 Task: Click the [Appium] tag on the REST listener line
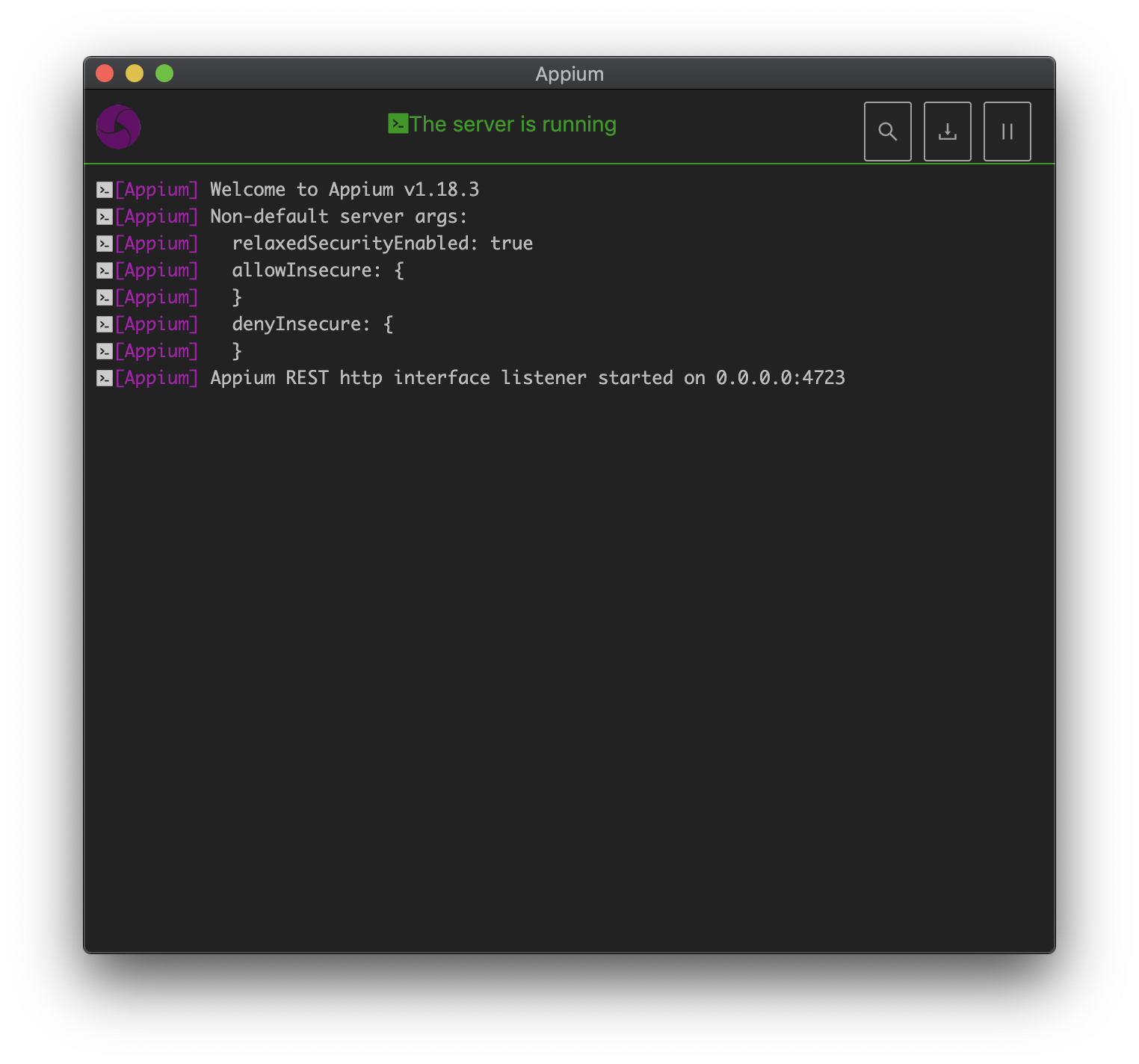pyautogui.click(x=156, y=378)
